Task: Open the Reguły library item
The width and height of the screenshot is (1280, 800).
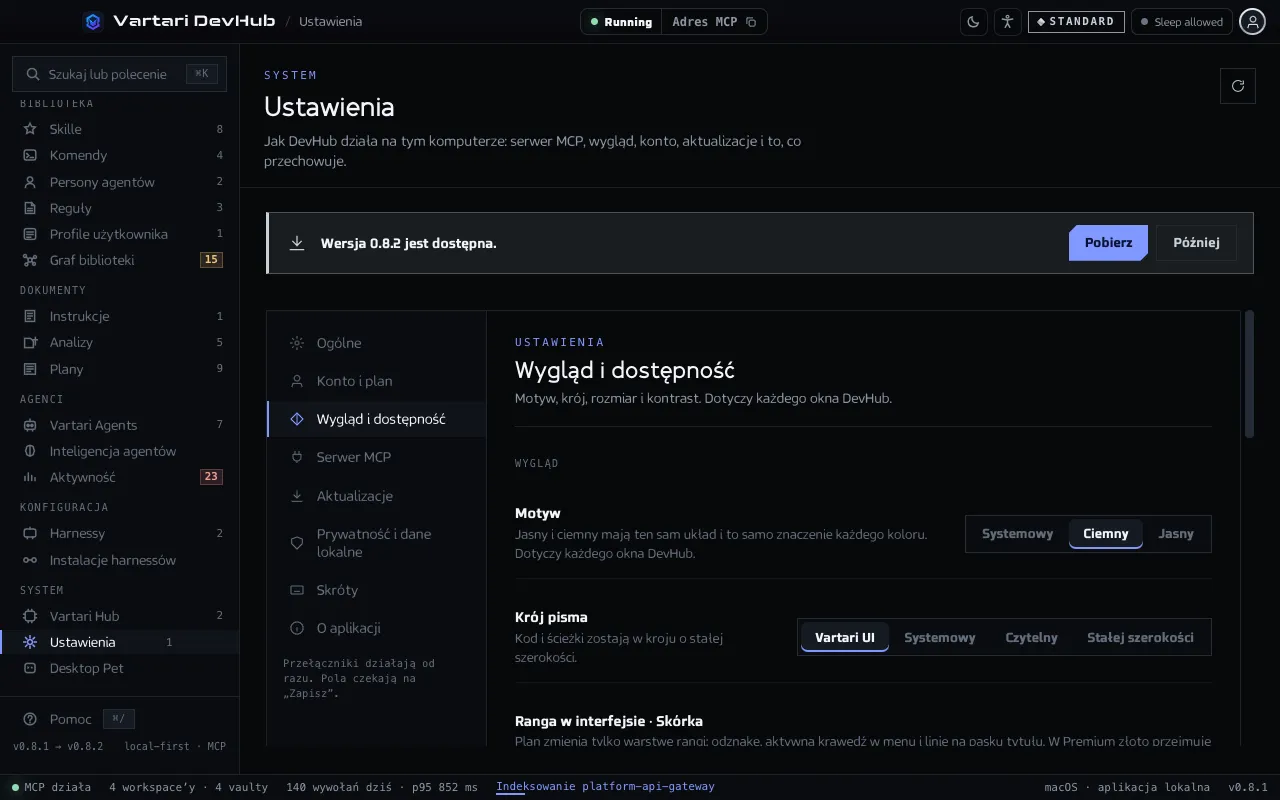Action: point(120,208)
